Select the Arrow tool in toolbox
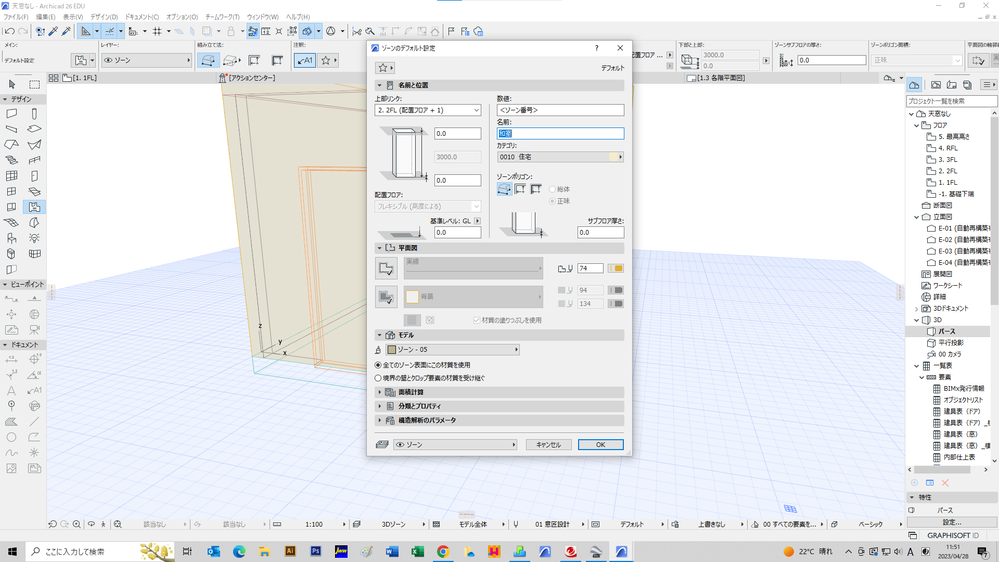 point(11,84)
